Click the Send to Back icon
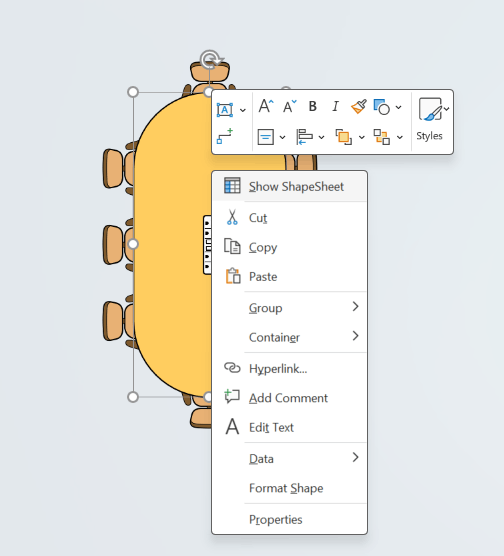Viewport: 504px width, 556px height. coord(382,137)
